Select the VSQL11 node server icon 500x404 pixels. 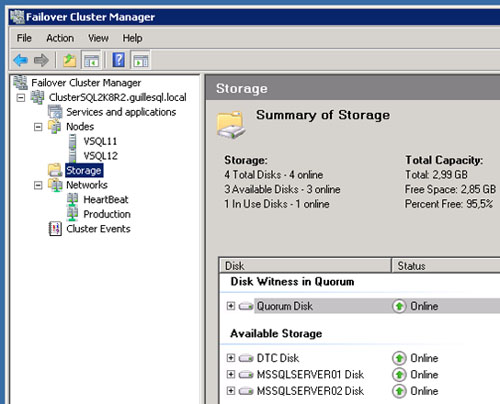point(73,141)
